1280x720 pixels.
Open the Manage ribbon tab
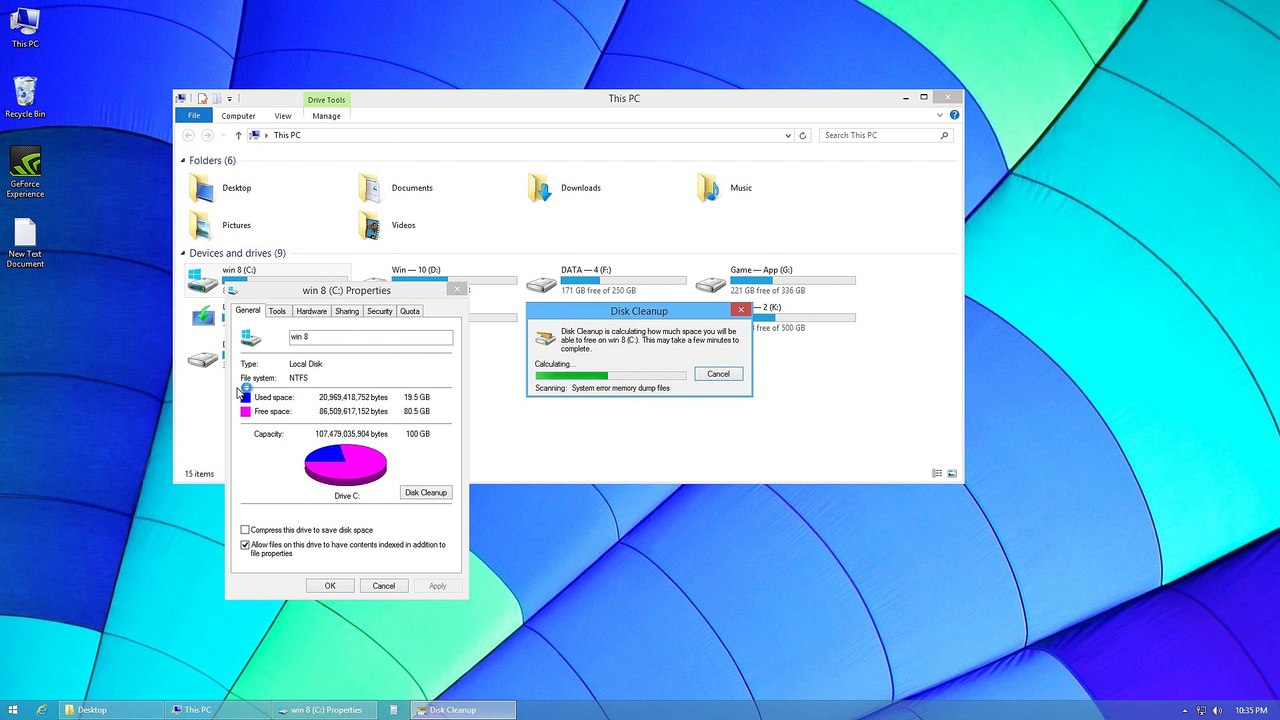click(326, 116)
